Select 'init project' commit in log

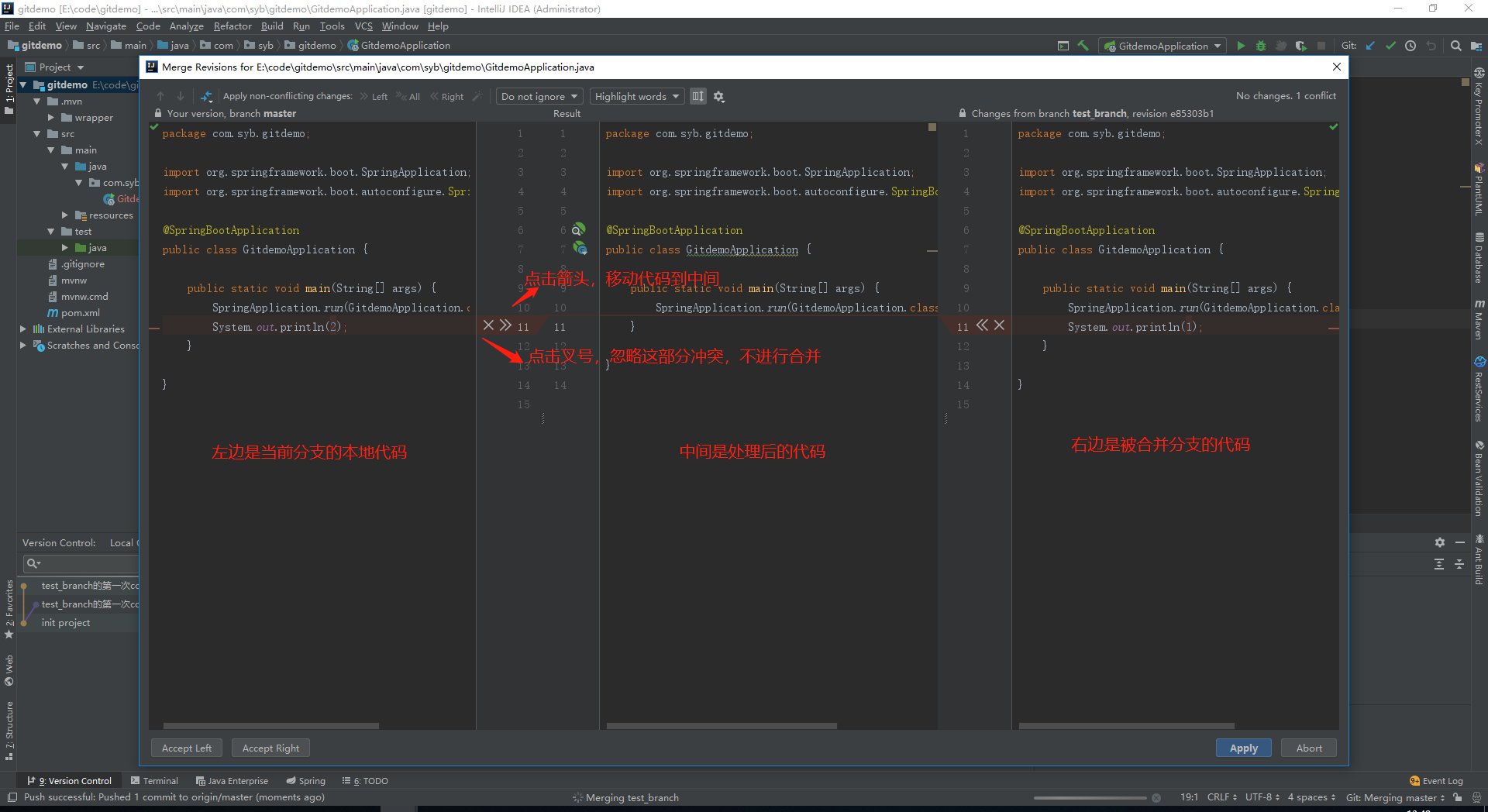tap(66, 623)
